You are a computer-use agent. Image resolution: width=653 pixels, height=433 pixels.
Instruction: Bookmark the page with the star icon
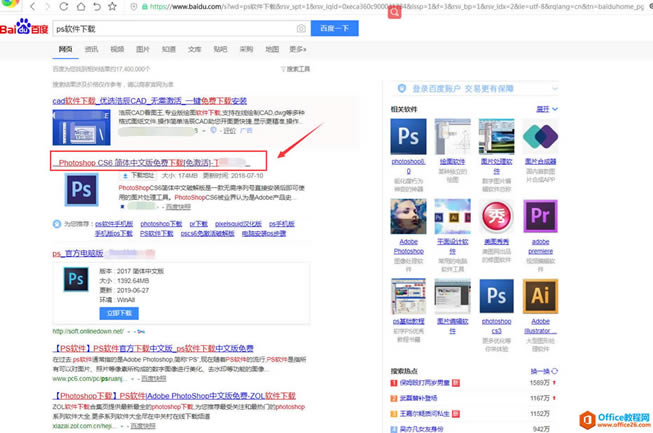click(112, 6)
